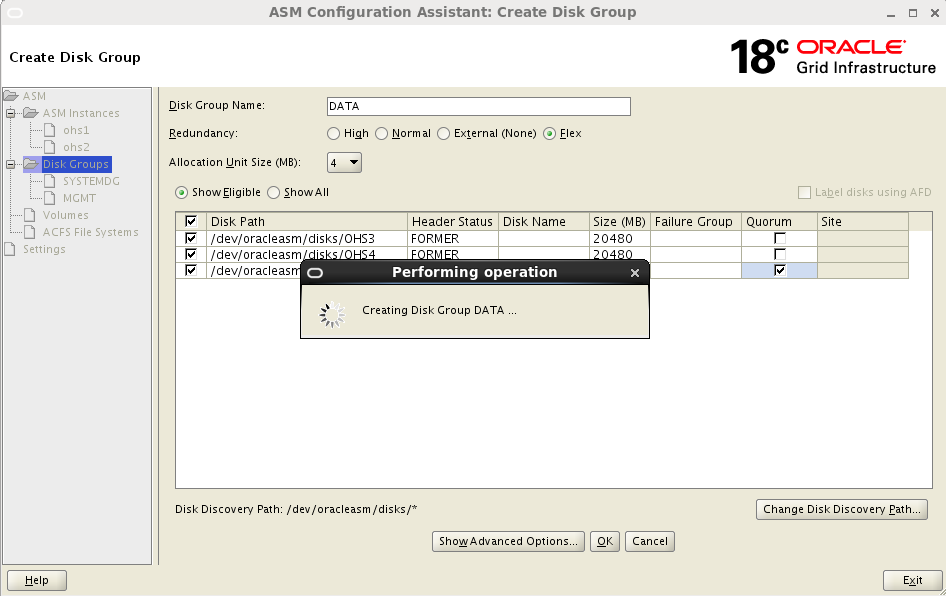
Task: Click the Disk Group Name input field
Action: pyautogui.click(x=478, y=106)
